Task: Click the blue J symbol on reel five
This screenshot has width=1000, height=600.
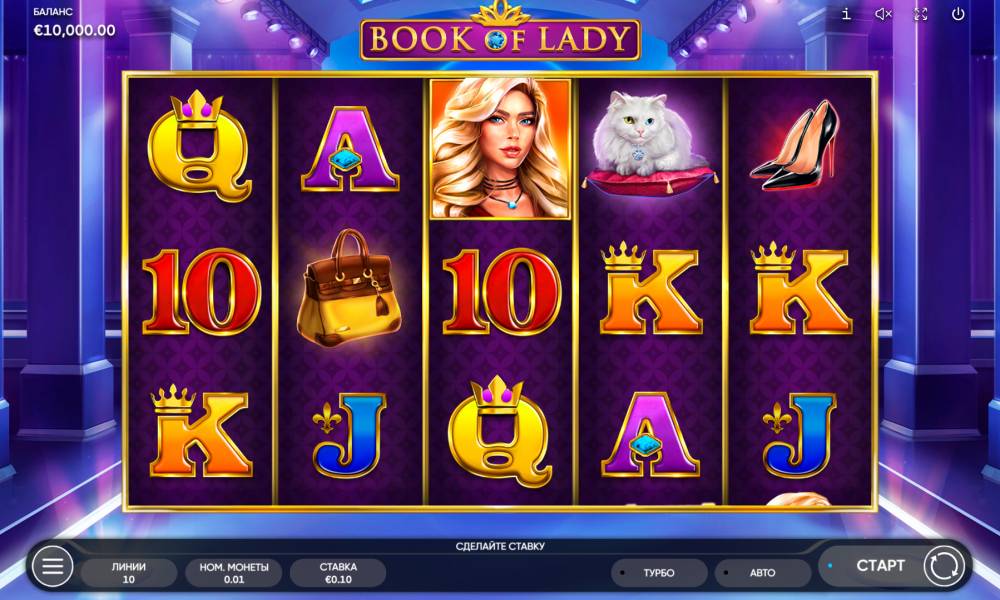Action: point(800,435)
